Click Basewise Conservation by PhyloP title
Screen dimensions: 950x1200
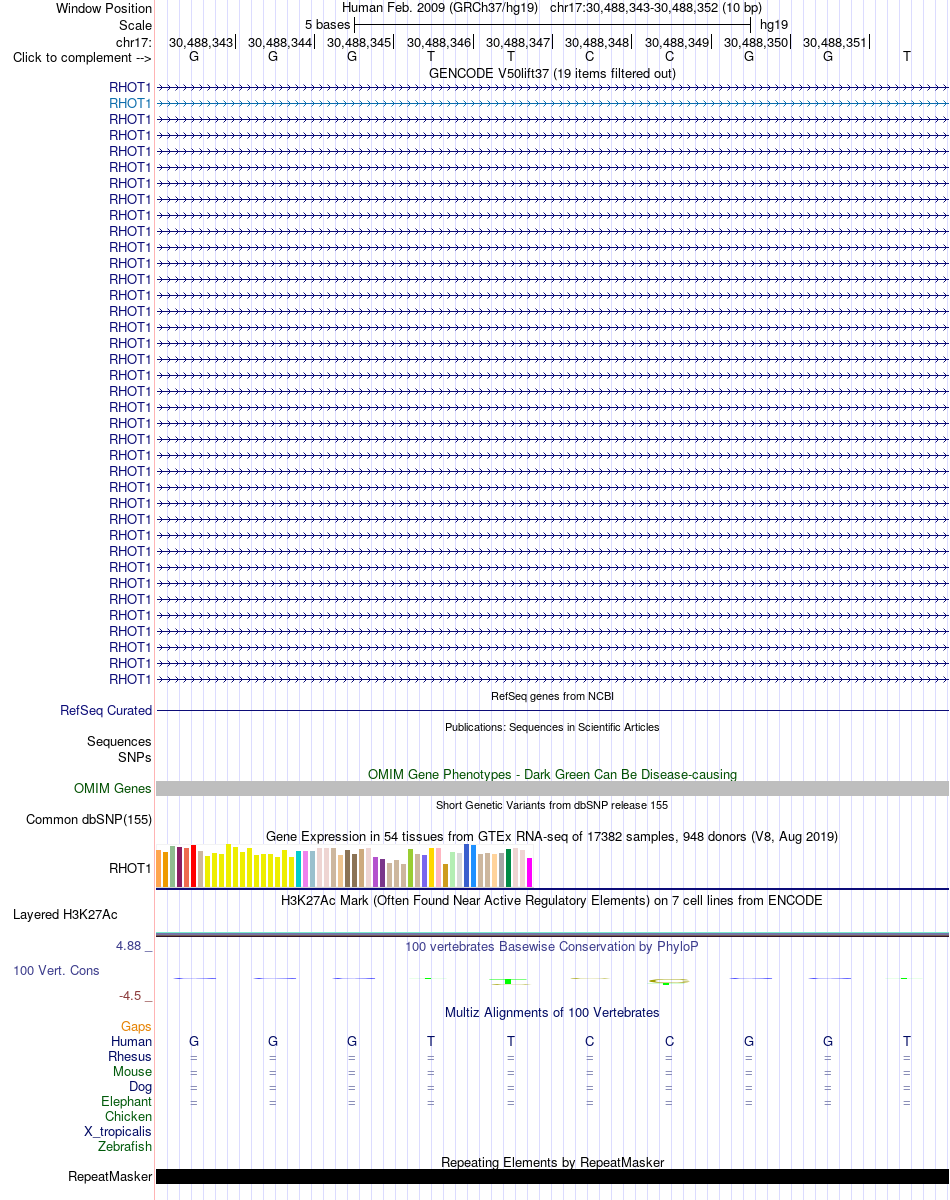pos(552,946)
